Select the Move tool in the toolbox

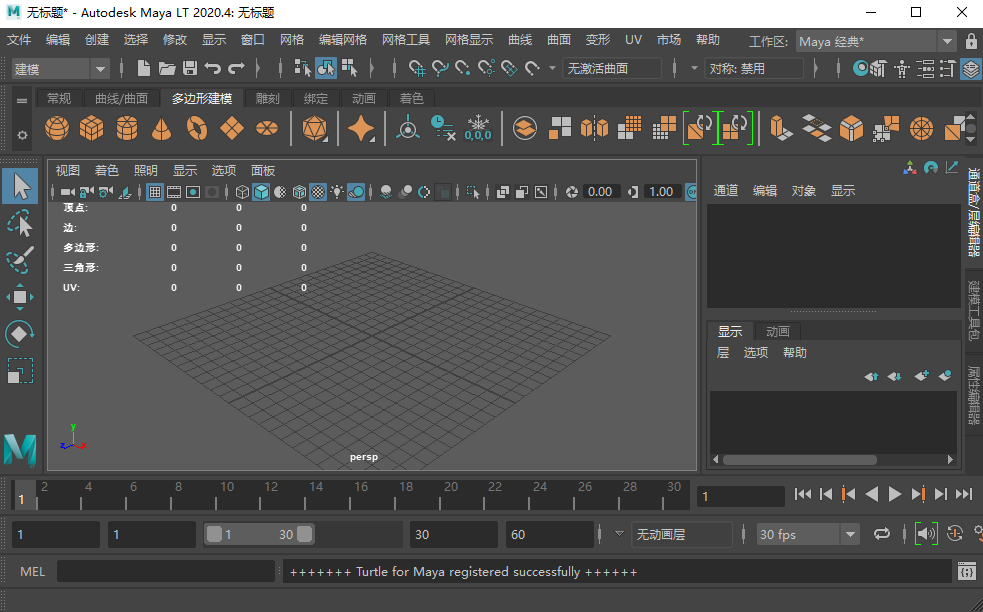click(20, 297)
